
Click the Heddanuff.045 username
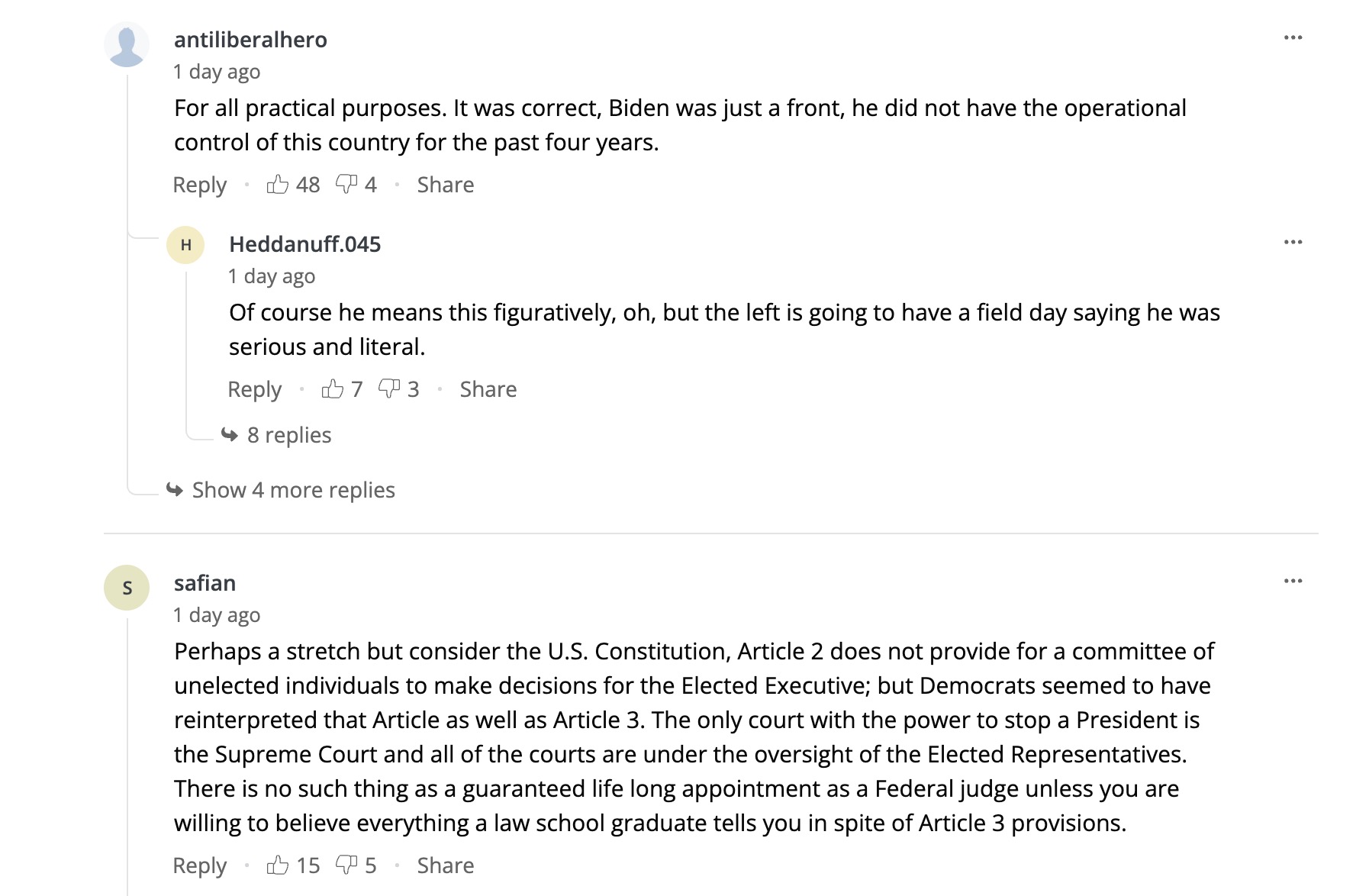click(x=304, y=244)
